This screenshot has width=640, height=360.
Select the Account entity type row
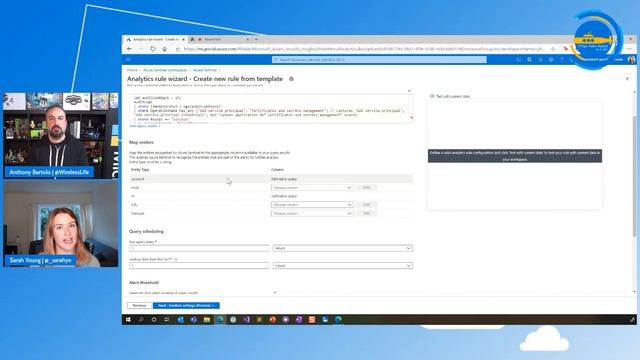271,179
